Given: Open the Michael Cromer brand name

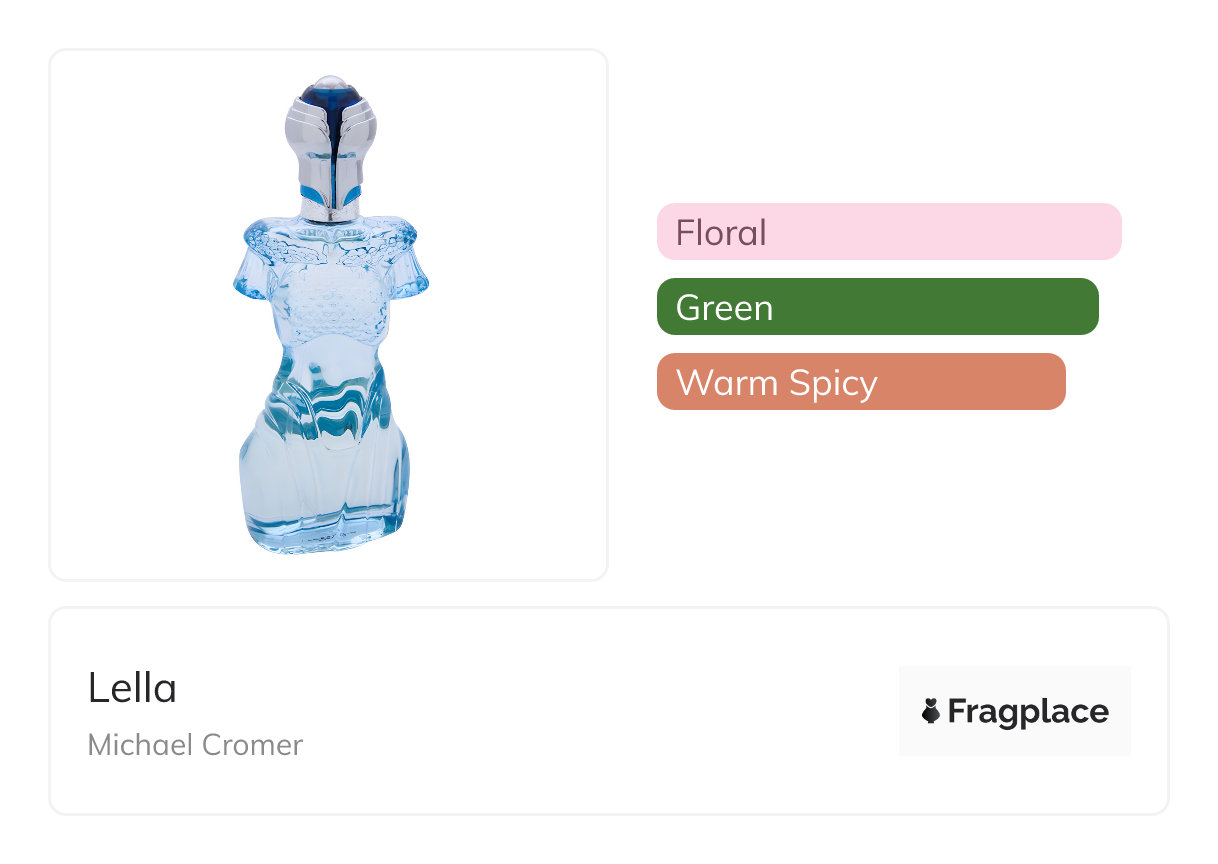Looking at the screenshot, I should pyautogui.click(x=195, y=745).
